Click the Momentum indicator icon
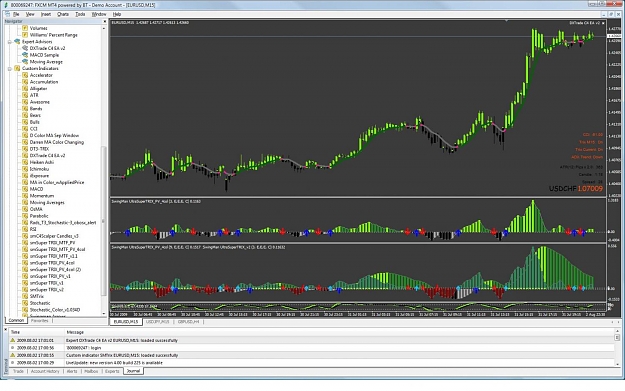625x391 pixels. click(x=25, y=196)
